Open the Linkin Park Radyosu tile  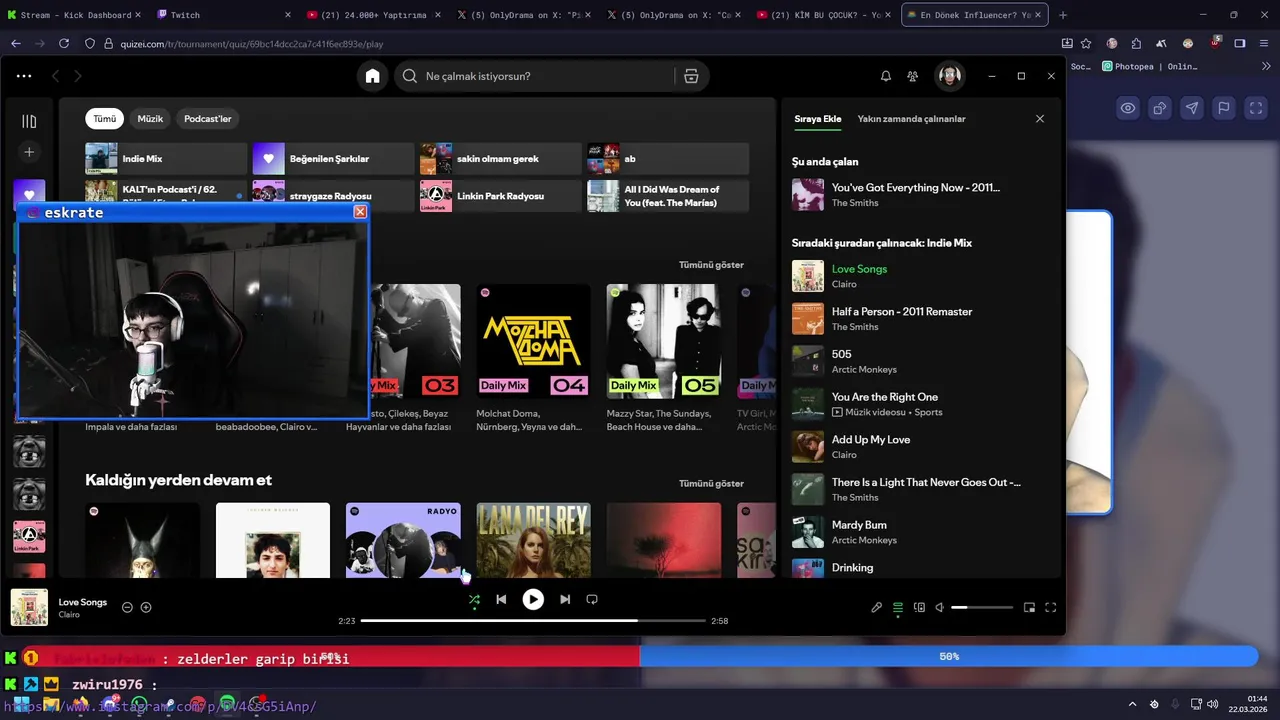point(500,196)
